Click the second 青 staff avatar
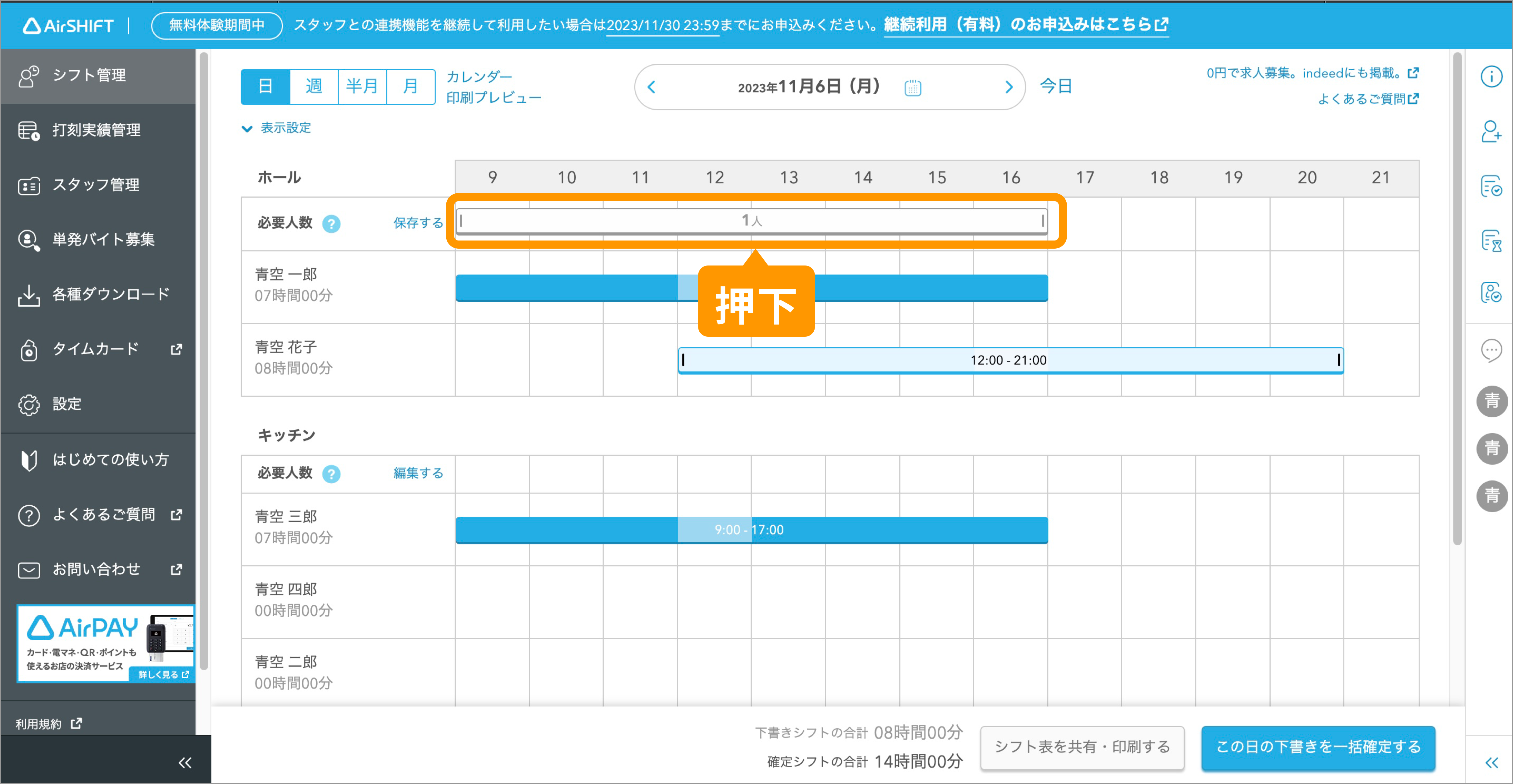This screenshot has height=784, width=1513. [x=1492, y=449]
